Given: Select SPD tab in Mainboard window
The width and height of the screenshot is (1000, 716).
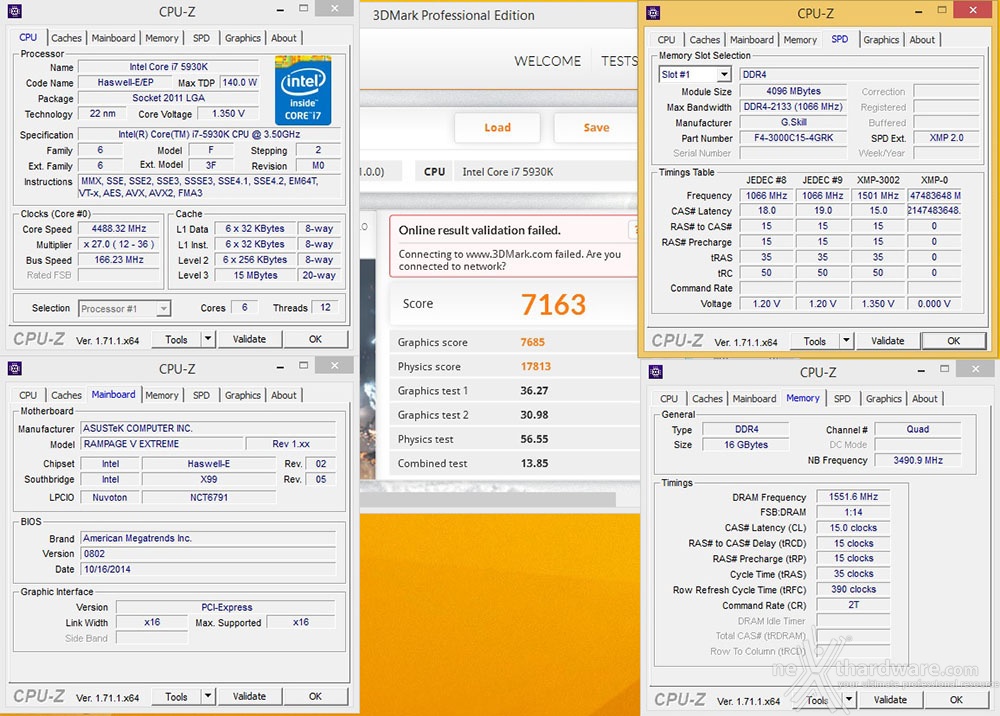Looking at the screenshot, I should click(202, 395).
